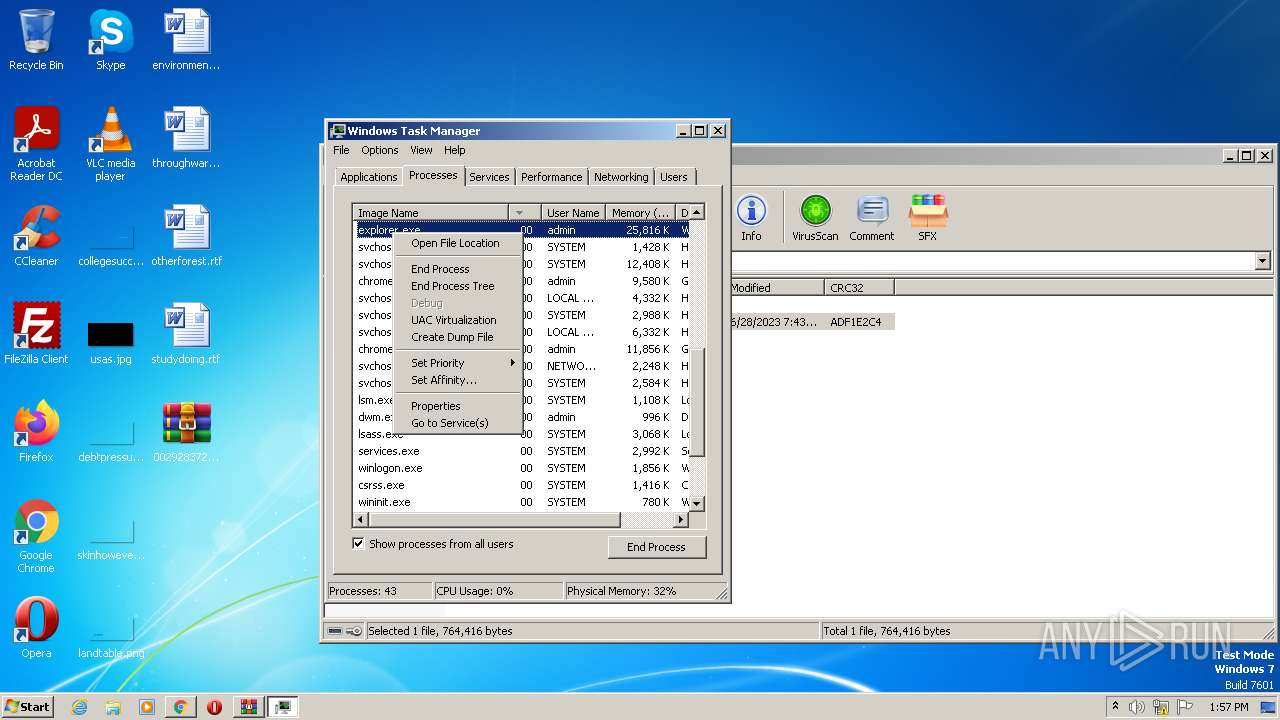The width and height of the screenshot is (1280, 720).
Task: Click the Modified column header in WinRAR
Action: pyautogui.click(x=775, y=287)
